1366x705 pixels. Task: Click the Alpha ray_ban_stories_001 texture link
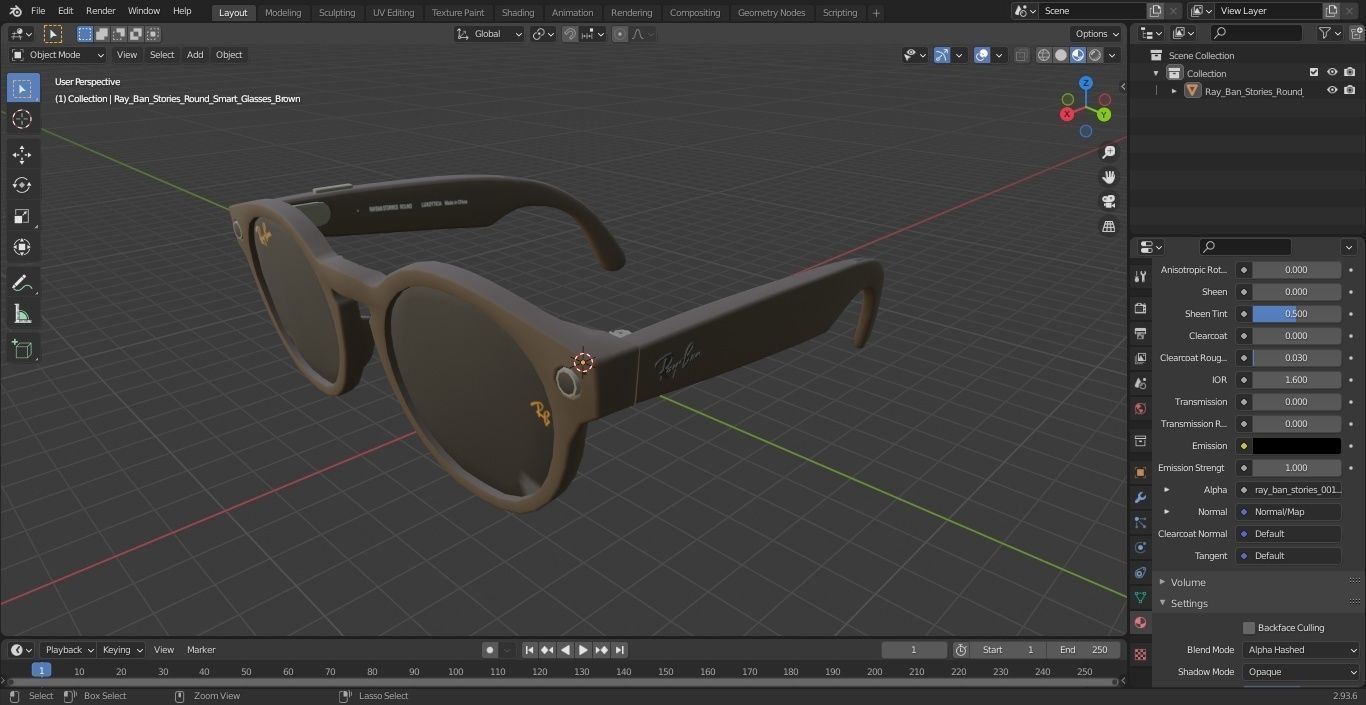click(1289, 490)
